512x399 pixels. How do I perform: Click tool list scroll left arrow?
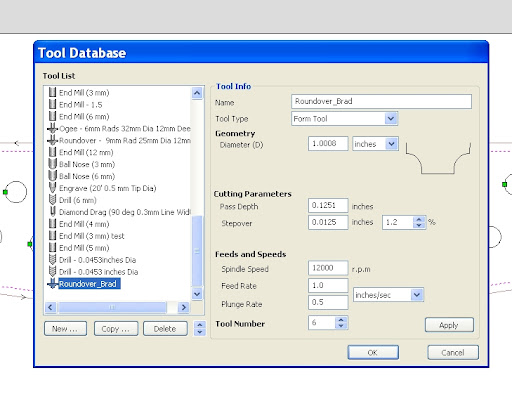[x=51, y=307]
